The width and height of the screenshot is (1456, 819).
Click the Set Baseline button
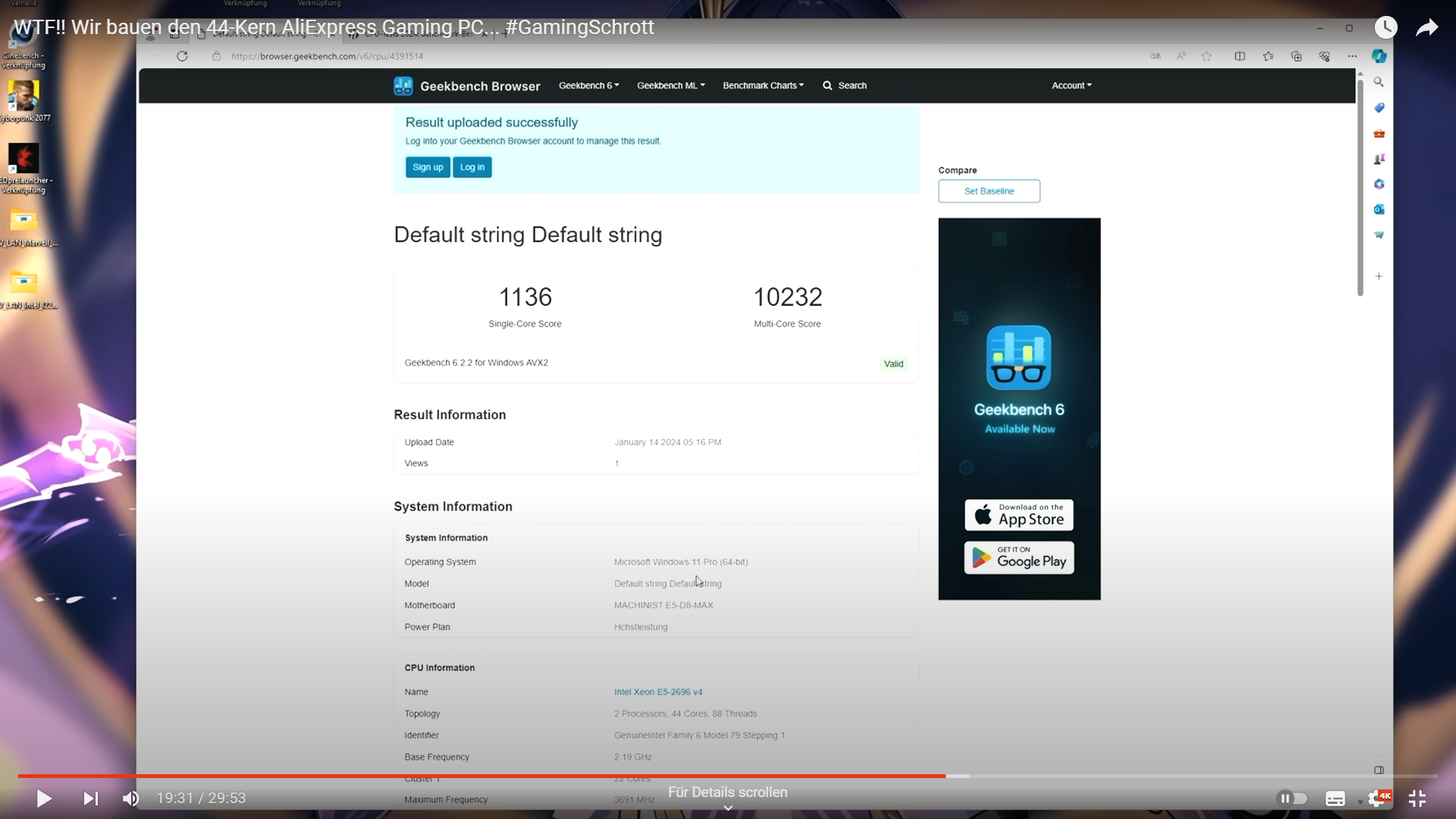[x=989, y=191]
